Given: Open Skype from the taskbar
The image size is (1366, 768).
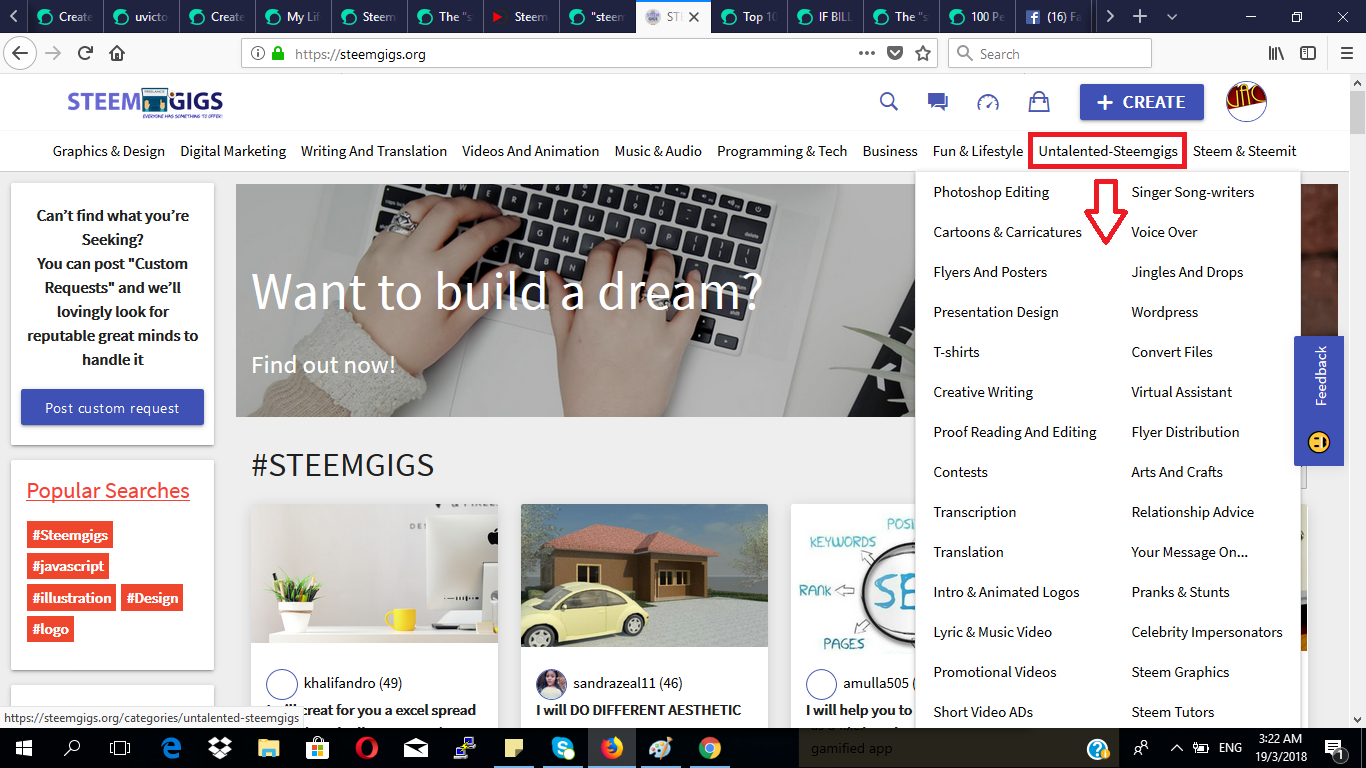Looking at the screenshot, I should click(x=563, y=747).
